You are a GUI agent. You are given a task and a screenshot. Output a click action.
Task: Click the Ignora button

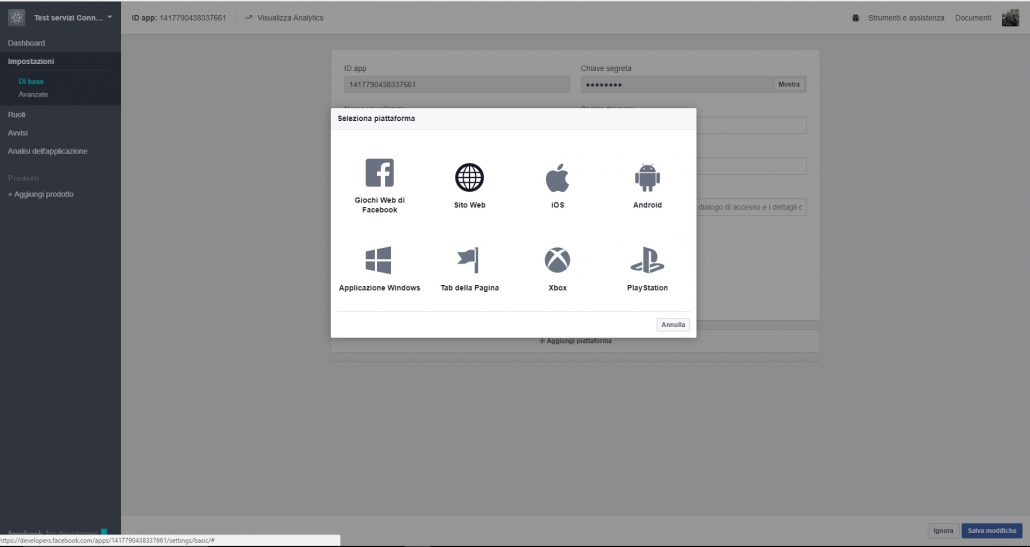[943, 531]
